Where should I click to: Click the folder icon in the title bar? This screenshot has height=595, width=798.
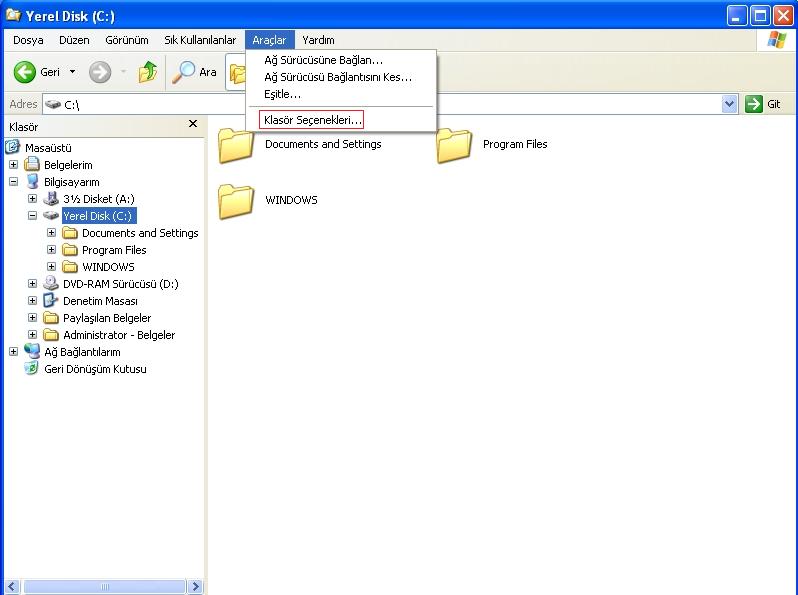[x=13, y=15]
